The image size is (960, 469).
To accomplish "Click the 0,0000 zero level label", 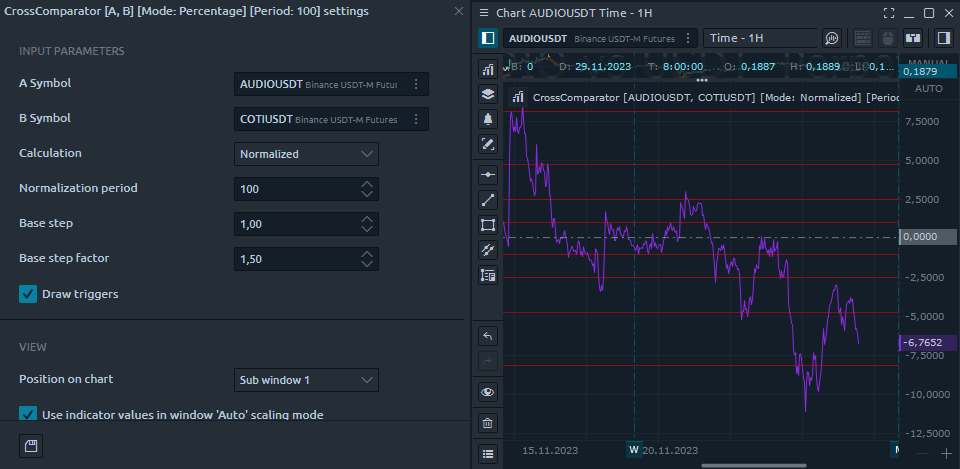I will (928, 237).
